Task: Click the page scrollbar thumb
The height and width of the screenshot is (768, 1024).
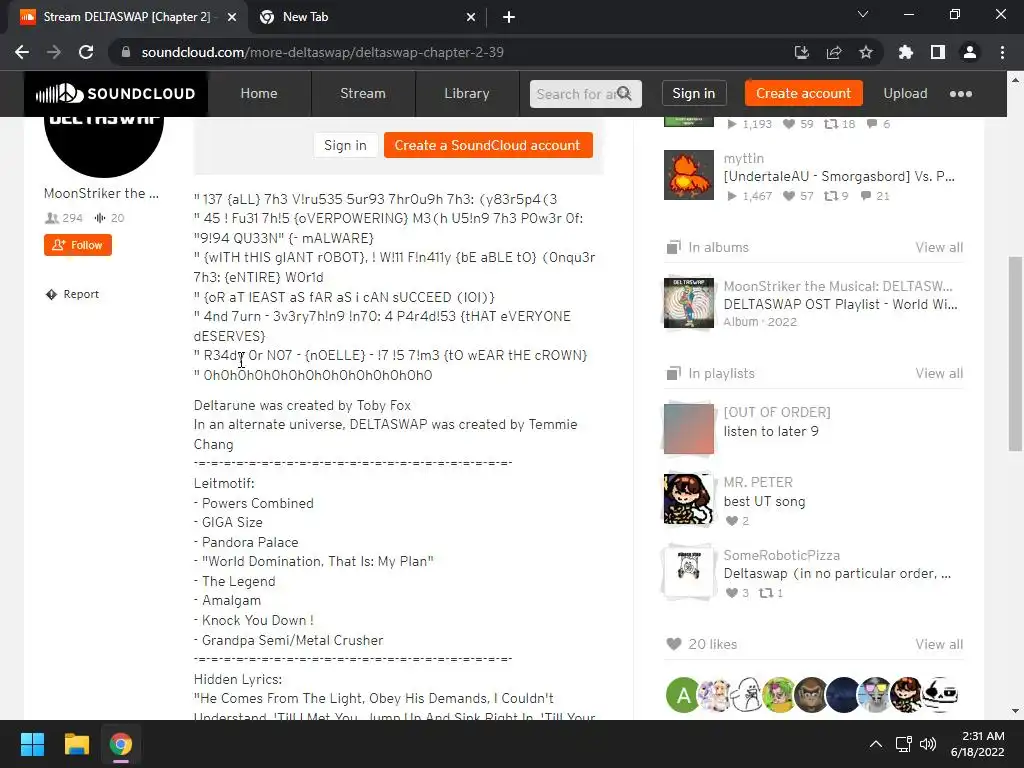Action: click(x=1015, y=353)
